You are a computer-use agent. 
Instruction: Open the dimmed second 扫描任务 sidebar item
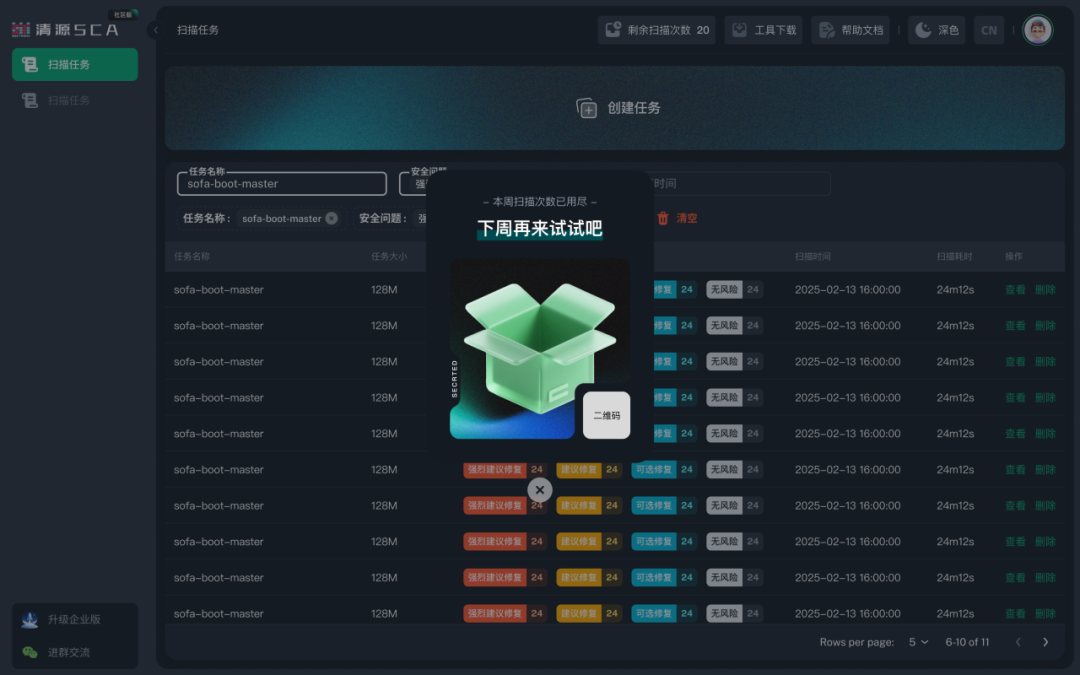click(74, 101)
